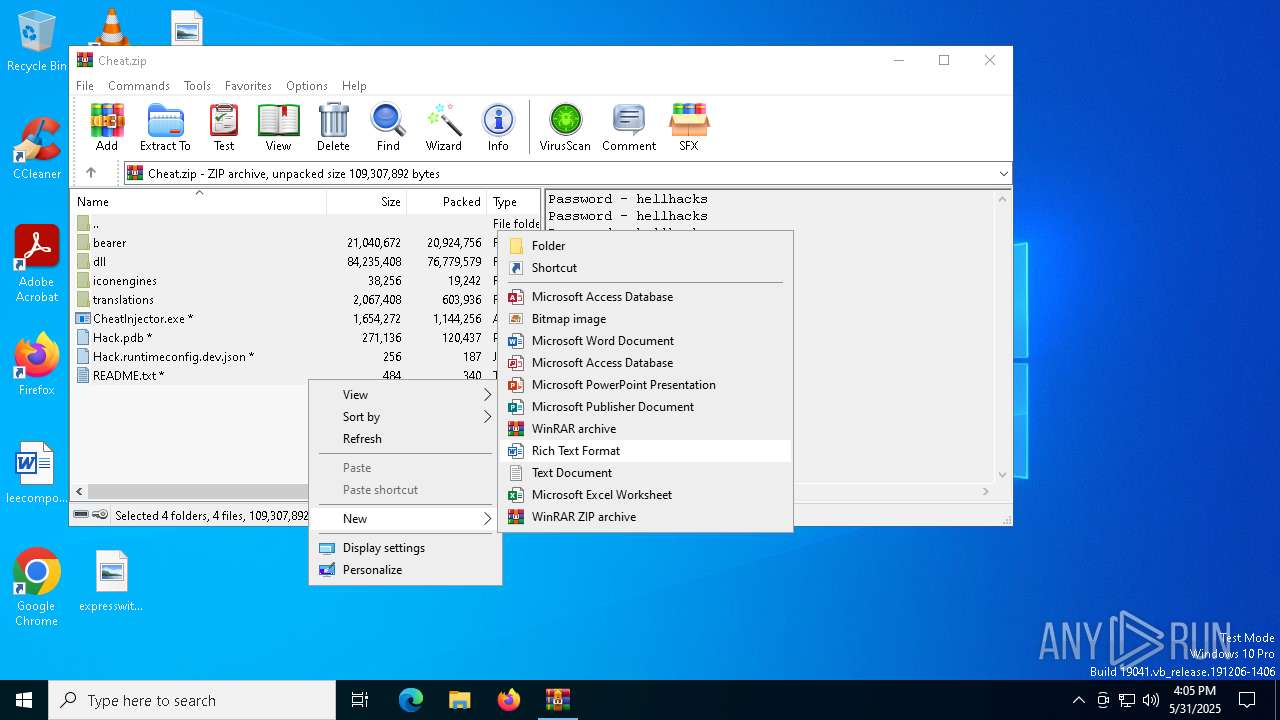The image size is (1280, 720).
Task: Click the Find magnifier icon
Action: click(388, 127)
